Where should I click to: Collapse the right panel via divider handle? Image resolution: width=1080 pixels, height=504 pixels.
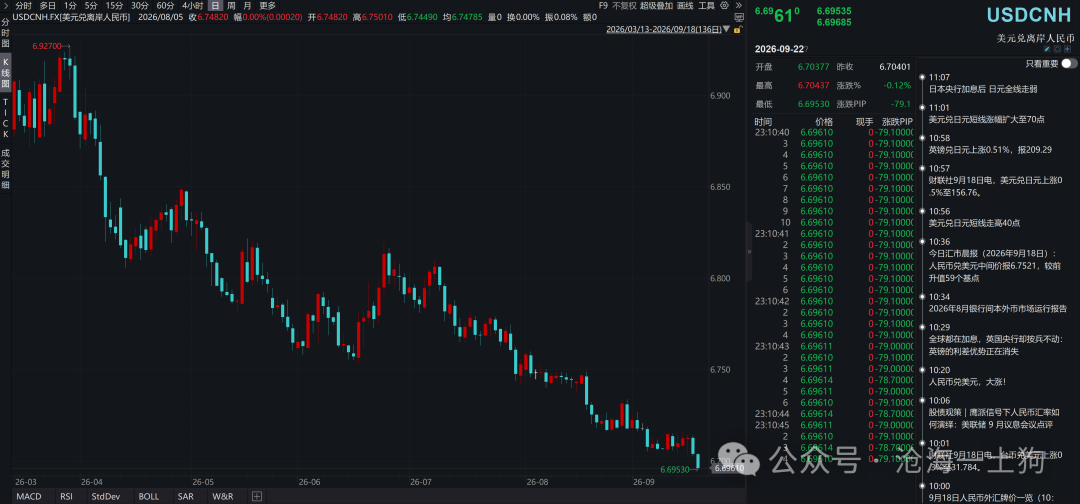tap(749, 252)
